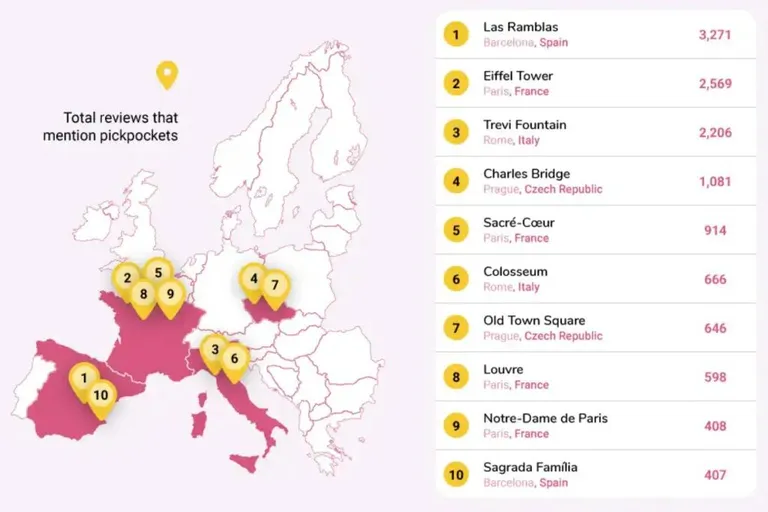Click the Trevi Fountain title
This screenshot has height=512, width=768.
(525, 125)
